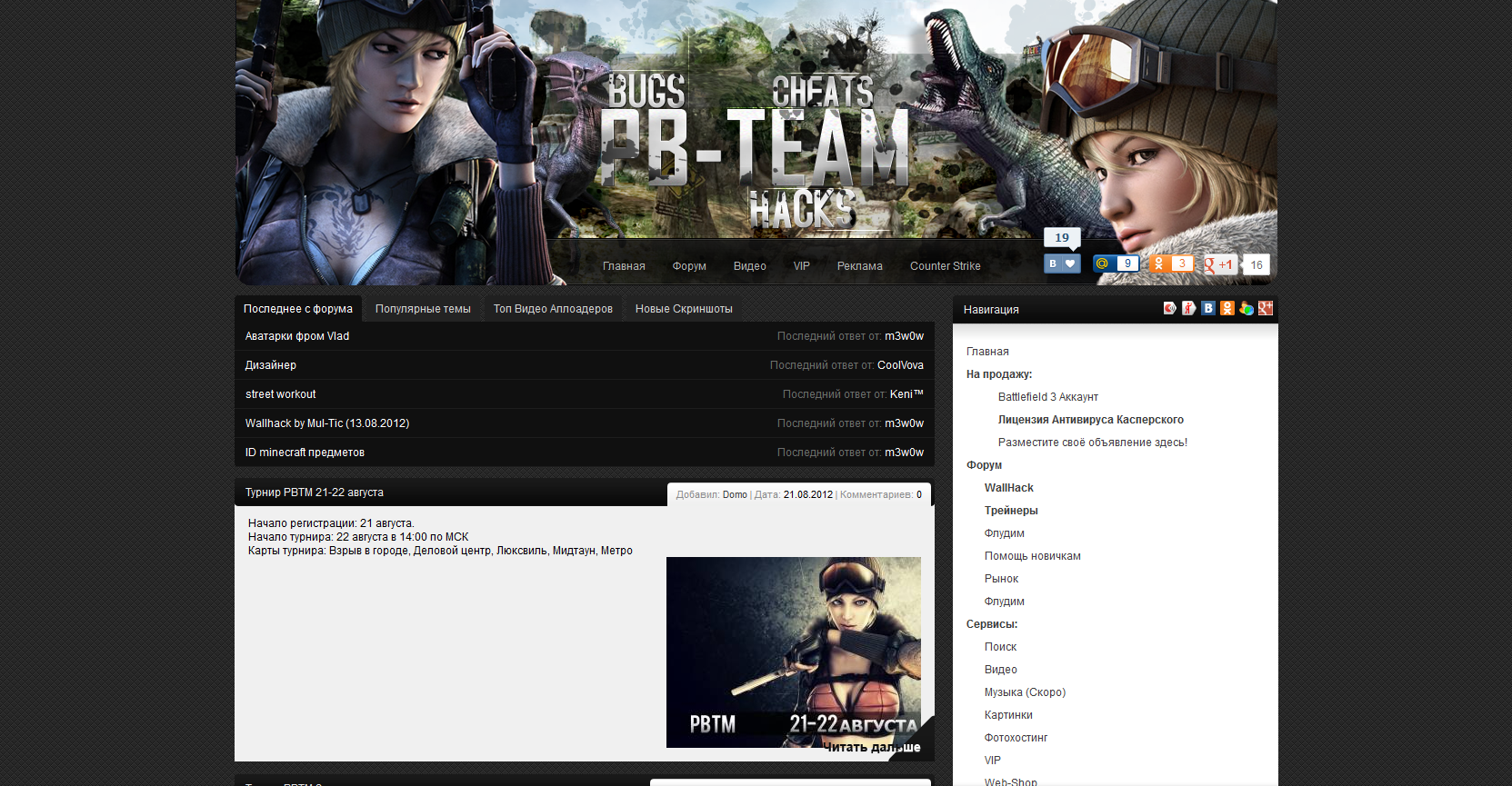Open VIP in the banner menu
Image resolution: width=1512 pixels, height=786 pixels.
(x=802, y=266)
